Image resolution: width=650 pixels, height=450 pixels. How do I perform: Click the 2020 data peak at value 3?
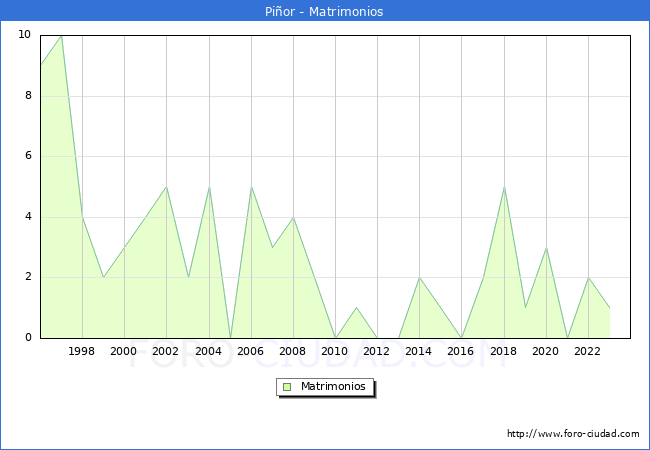(x=546, y=248)
